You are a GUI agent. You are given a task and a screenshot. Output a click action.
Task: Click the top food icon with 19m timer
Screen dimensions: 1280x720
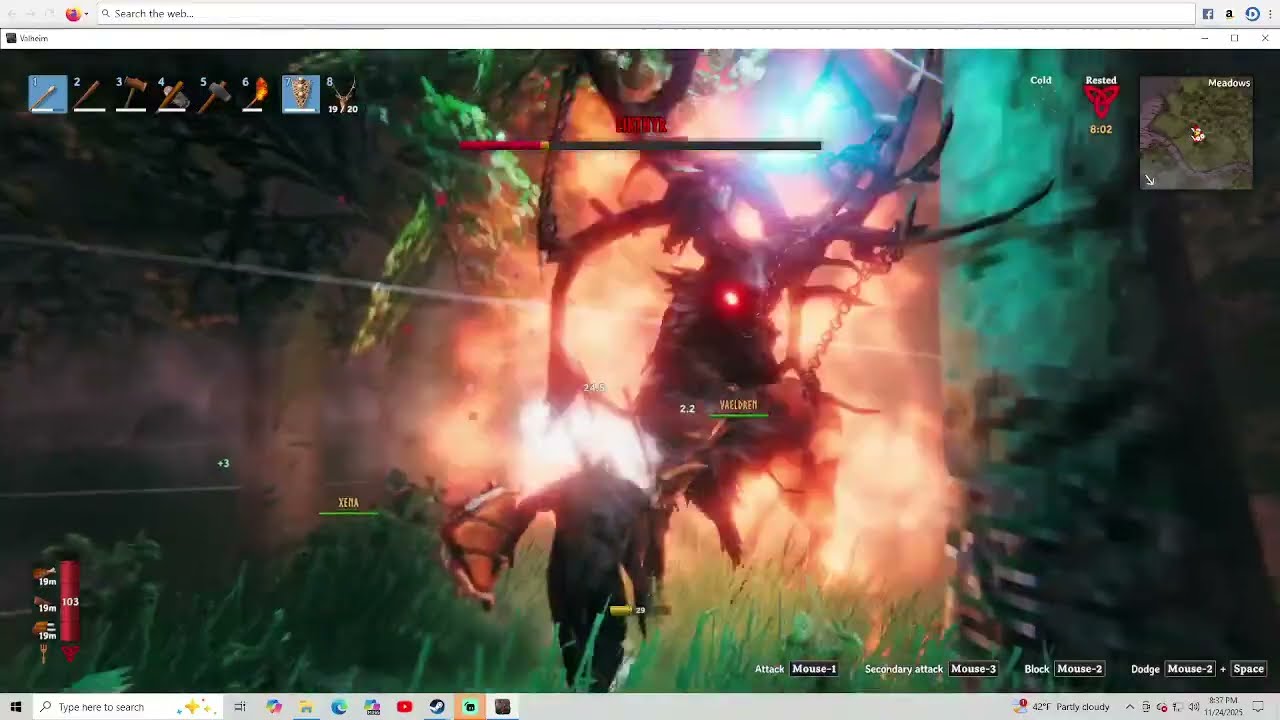coord(46,577)
